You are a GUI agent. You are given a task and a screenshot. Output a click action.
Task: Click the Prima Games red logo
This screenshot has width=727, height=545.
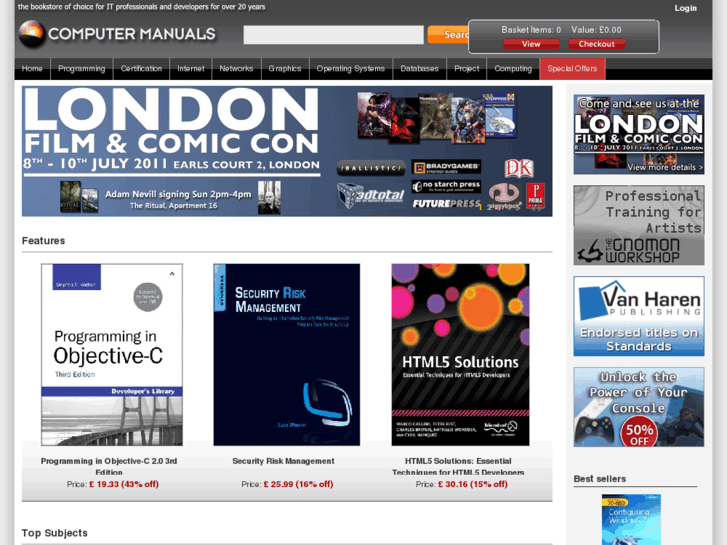pyautogui.click(x=536, y=196)
